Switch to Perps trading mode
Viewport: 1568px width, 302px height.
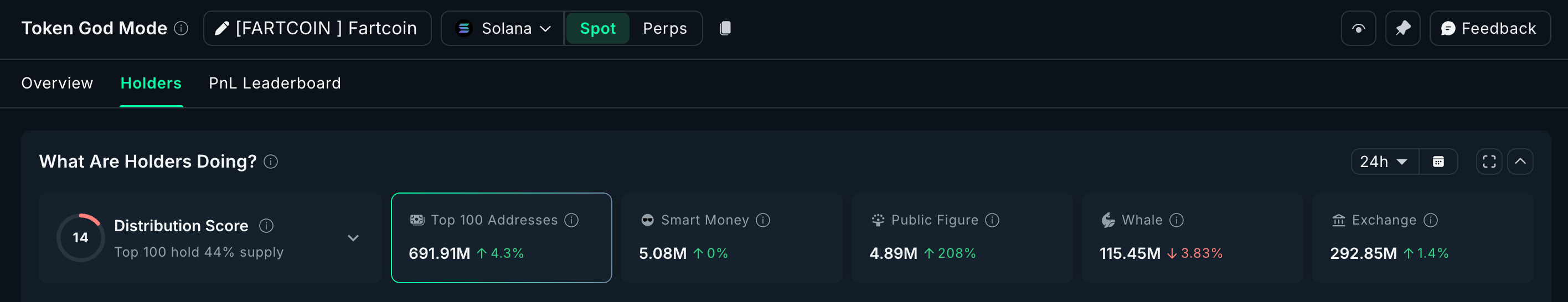(665, 28)
